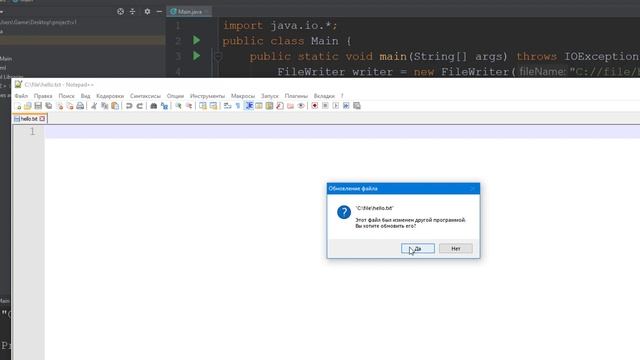Click the run arrow beside class Main
The width and height of the screenshot is (640, 360).
pos(197,40)
